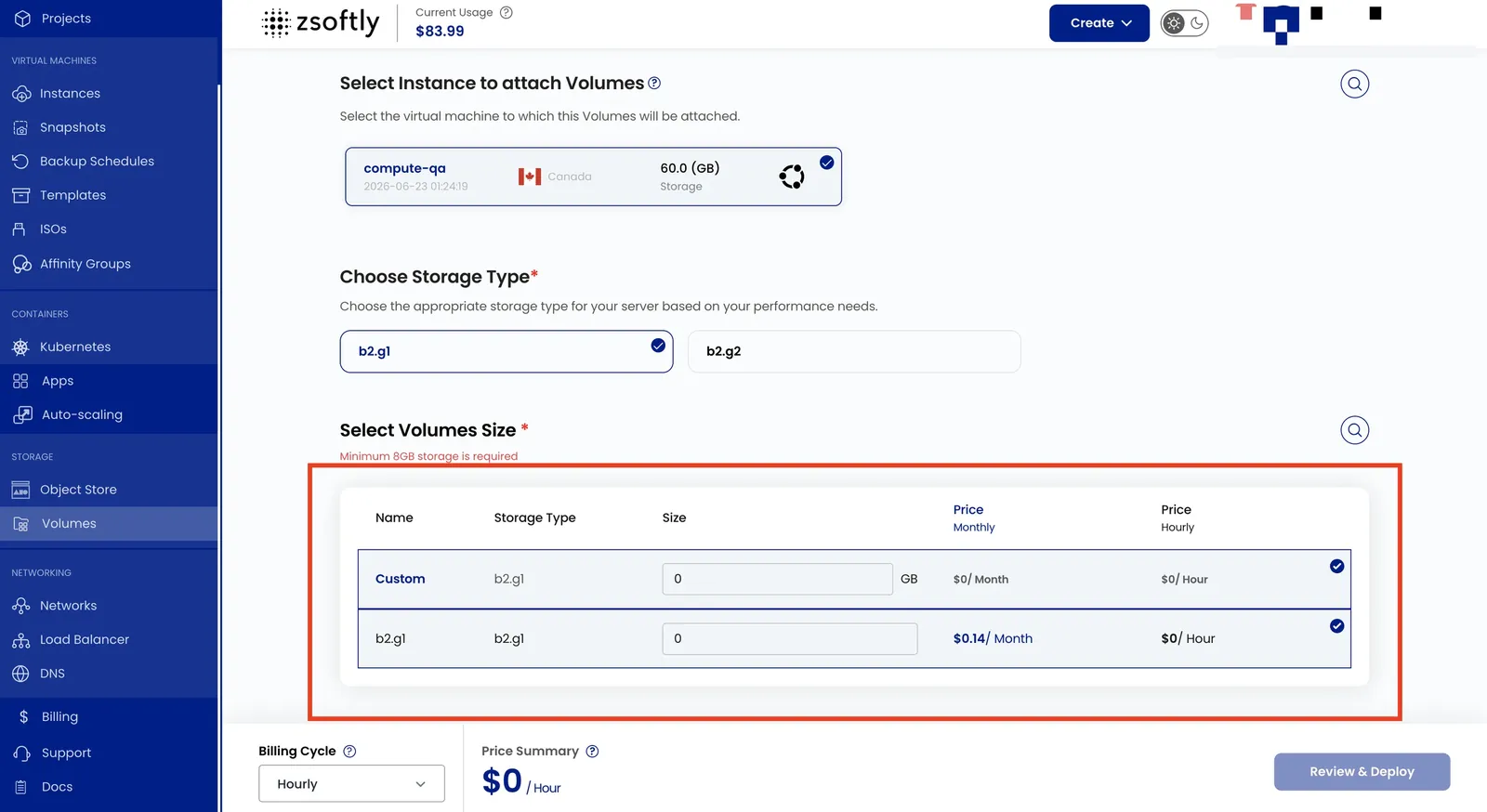Open the Create dropdown button

tap(1099, 23)
